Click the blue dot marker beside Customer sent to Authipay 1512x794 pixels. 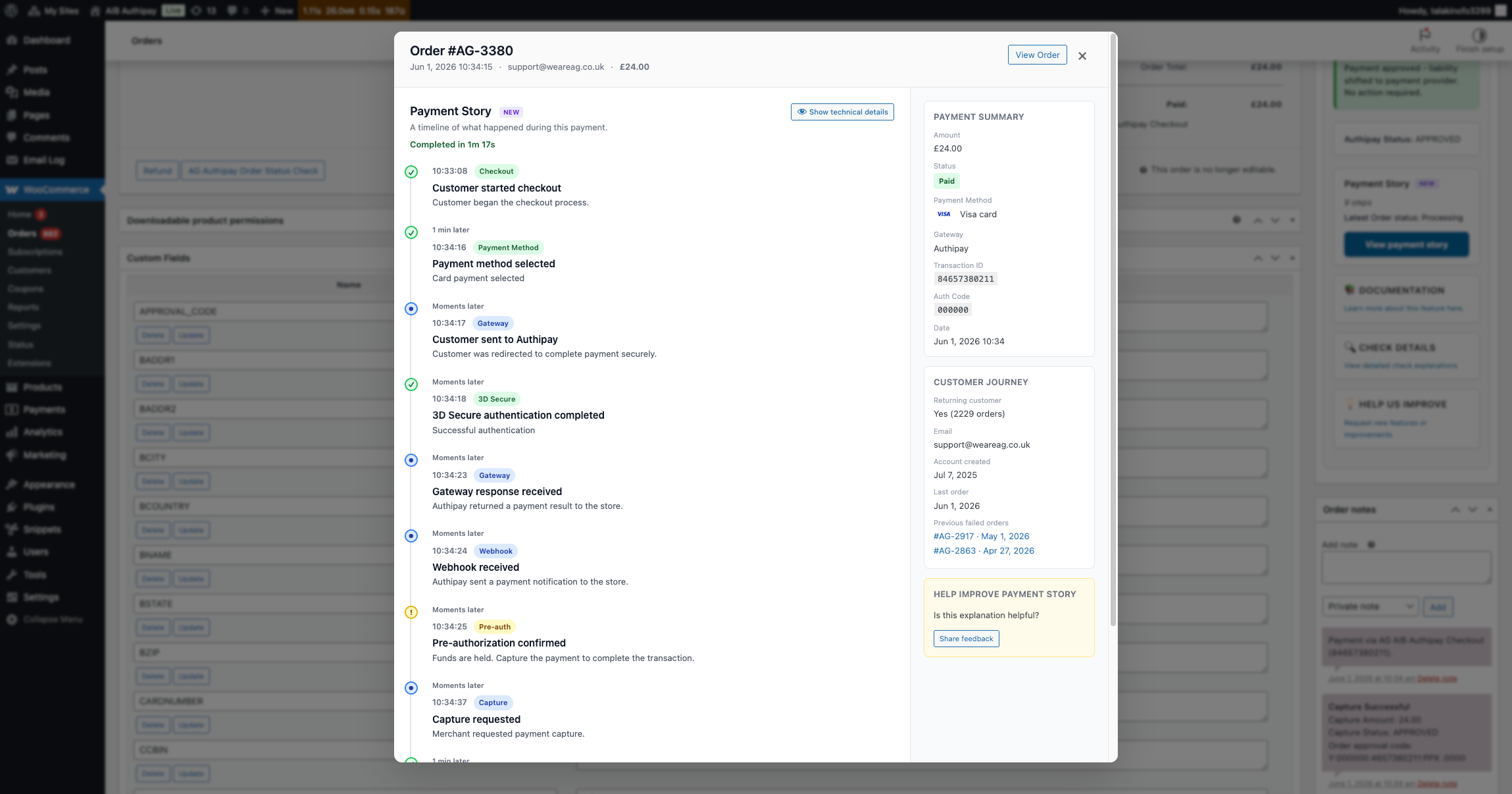click(x=411, y=309)
